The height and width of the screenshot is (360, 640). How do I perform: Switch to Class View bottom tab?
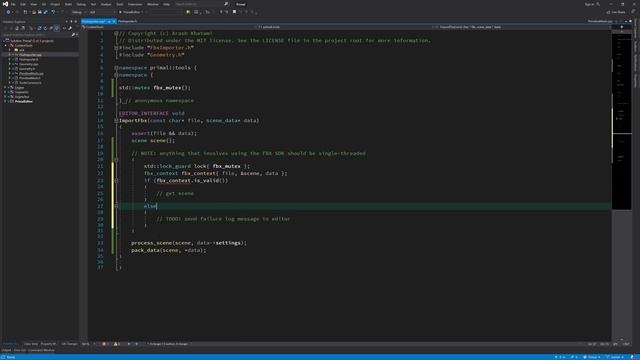point(31,344)
